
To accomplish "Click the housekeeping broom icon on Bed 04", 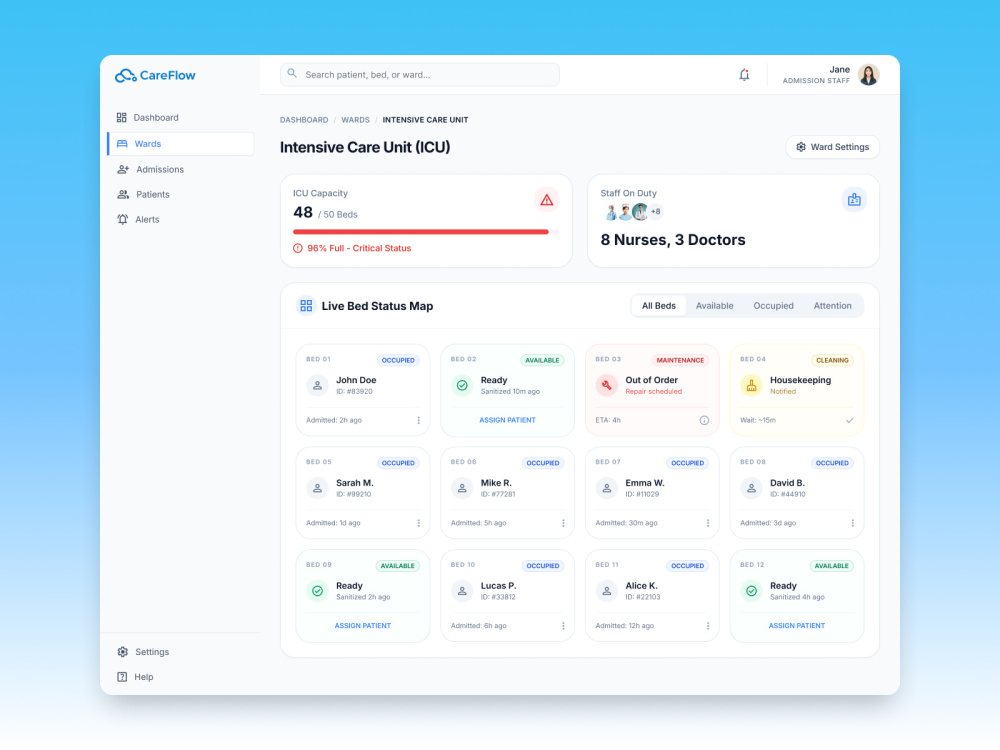I will (x=751, y=385).
